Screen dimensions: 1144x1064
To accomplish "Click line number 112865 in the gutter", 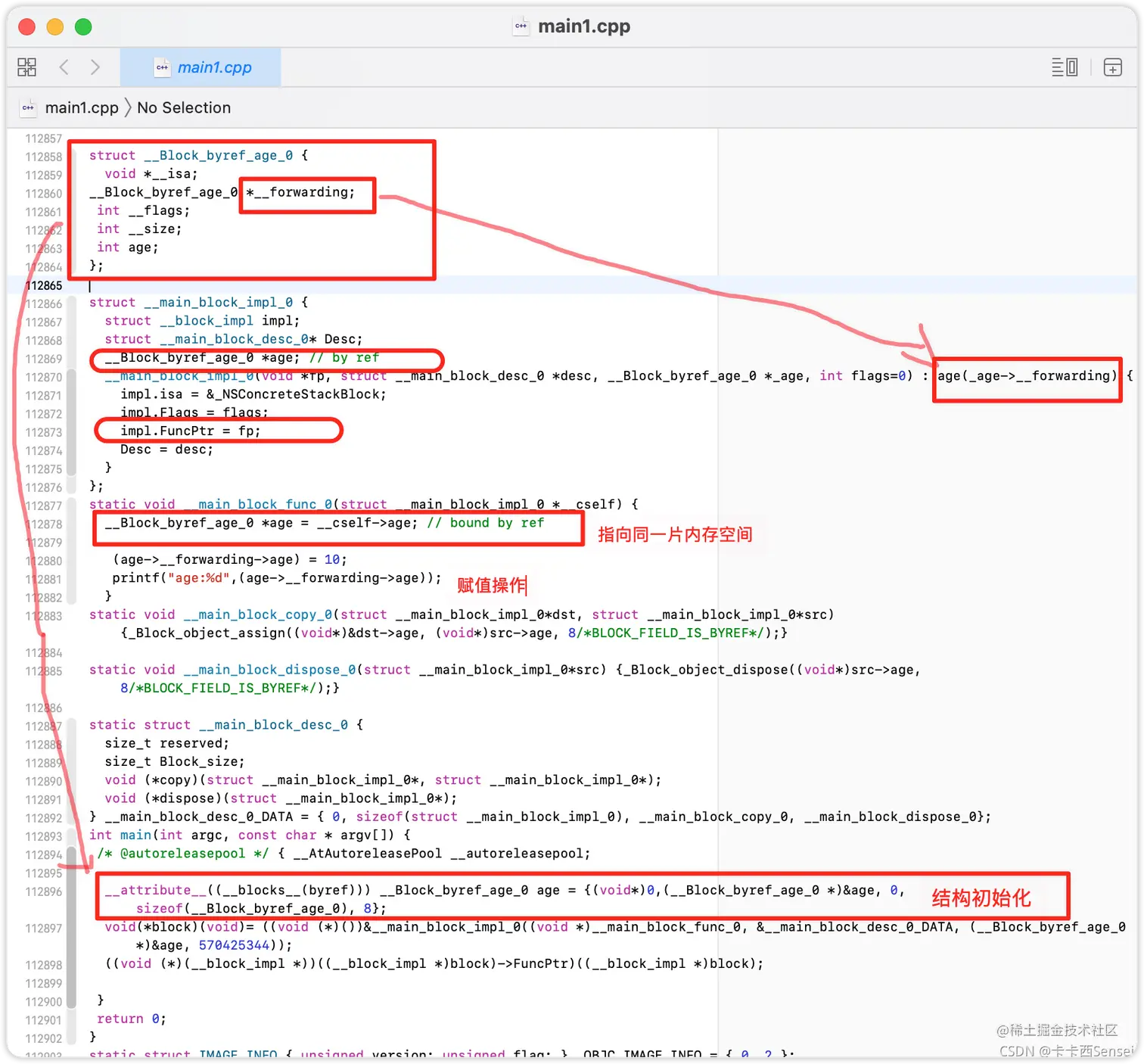I will [44, 285].
